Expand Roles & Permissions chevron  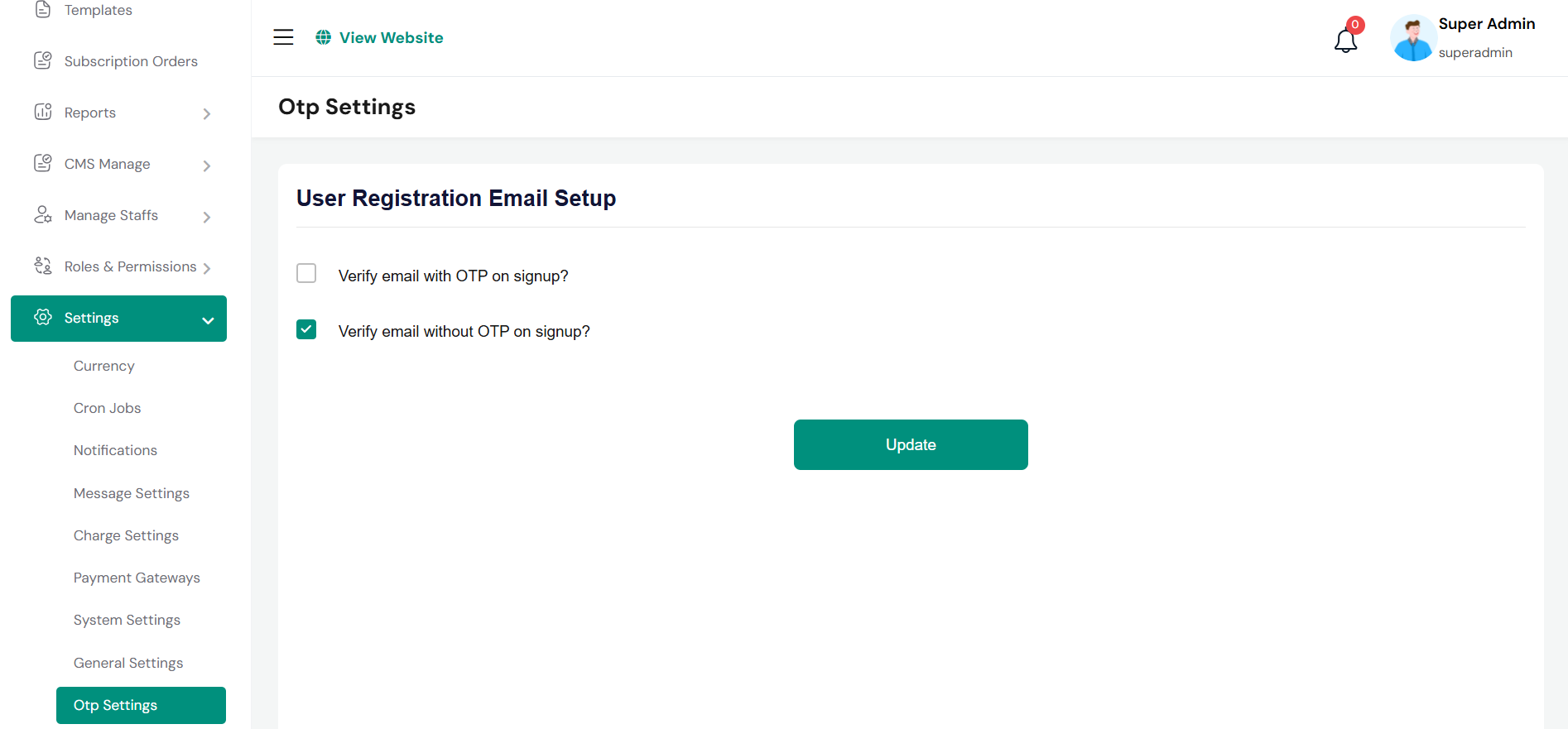(207, 268)
